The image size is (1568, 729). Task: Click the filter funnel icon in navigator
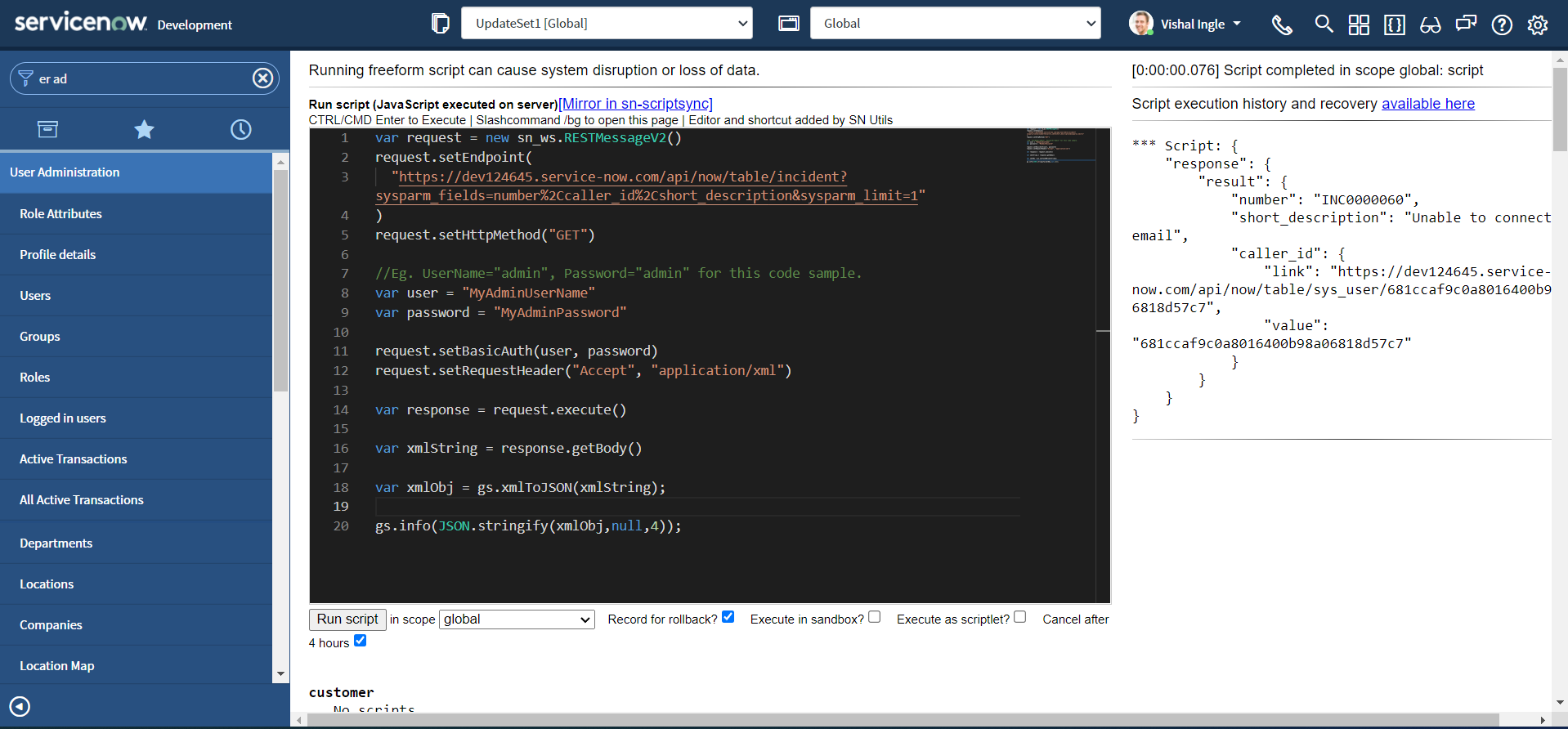click(x=26, y=78)
